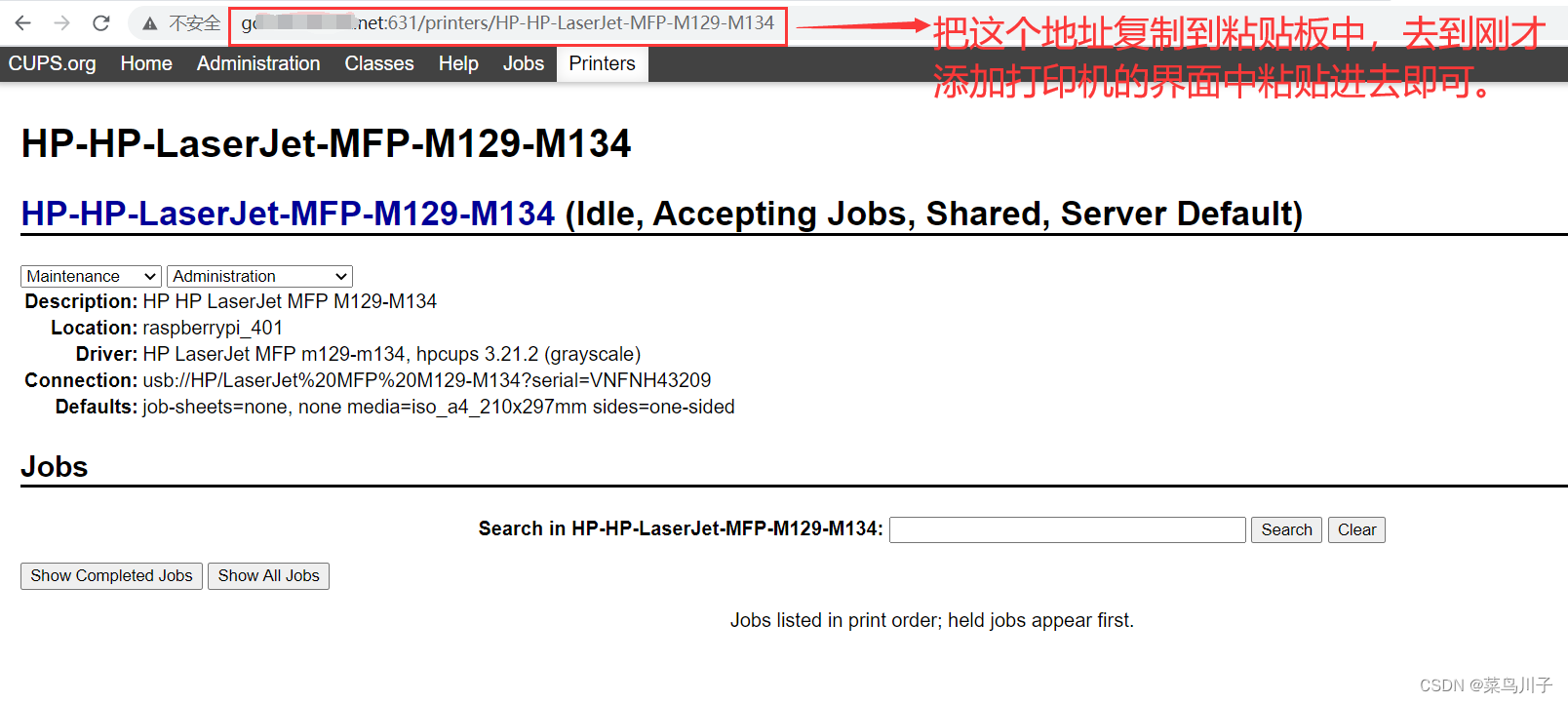Open the Help tab

click(x=458, y=63)
